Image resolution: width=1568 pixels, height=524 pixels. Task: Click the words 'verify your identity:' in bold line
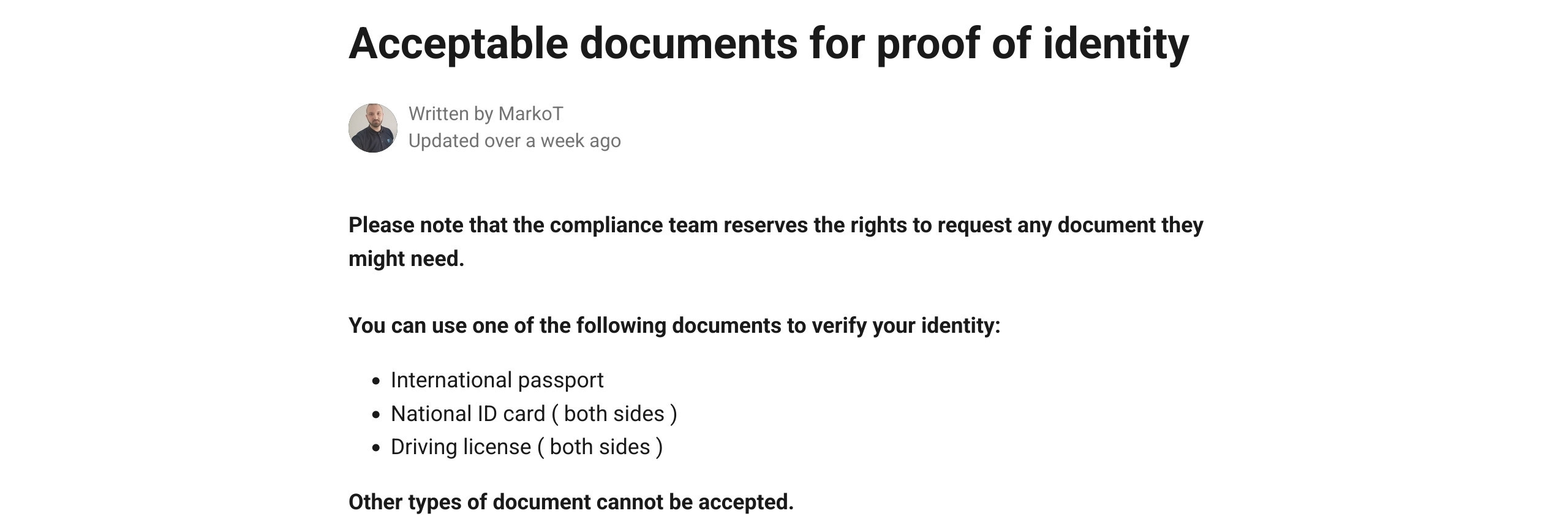click(x=906, y=325)
